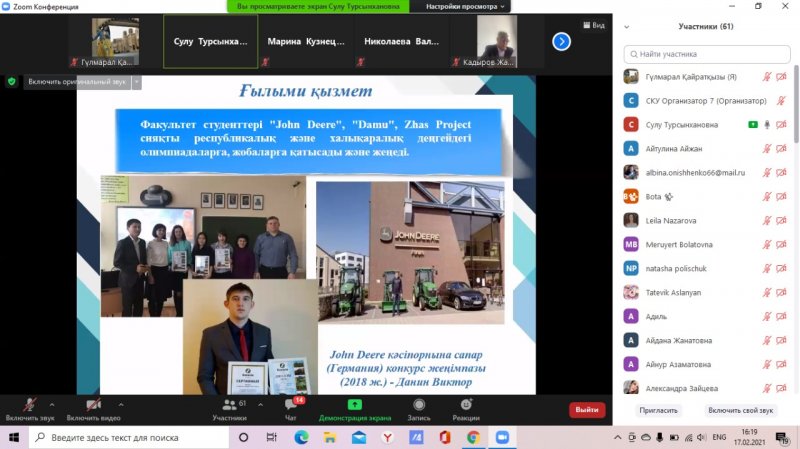This screenshot has height=449, width=800.
Task: Click camera-off icon for natasha polischuk
Action: (781, 268)
